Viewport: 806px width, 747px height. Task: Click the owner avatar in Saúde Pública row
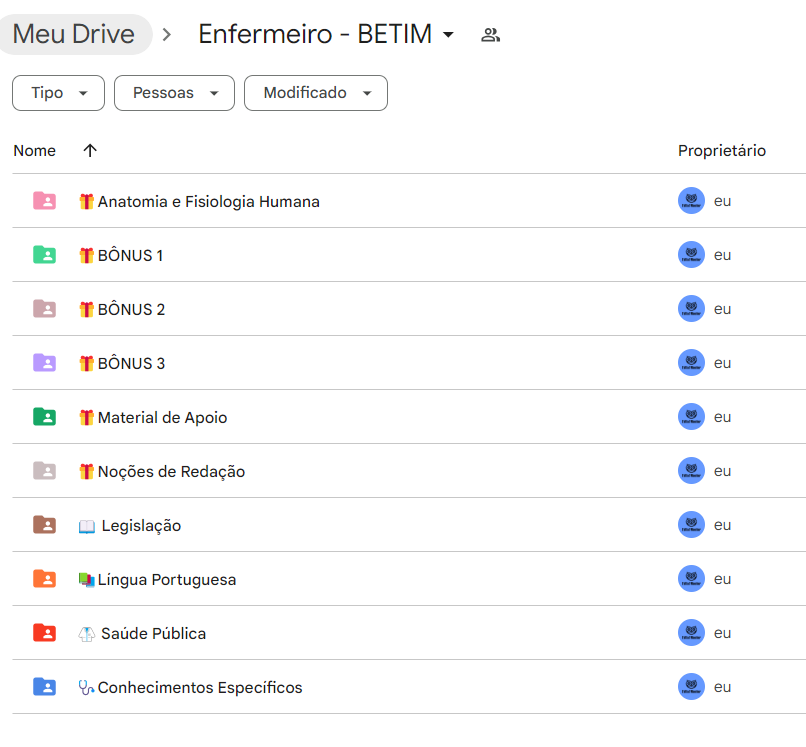[x=691, y=633]
